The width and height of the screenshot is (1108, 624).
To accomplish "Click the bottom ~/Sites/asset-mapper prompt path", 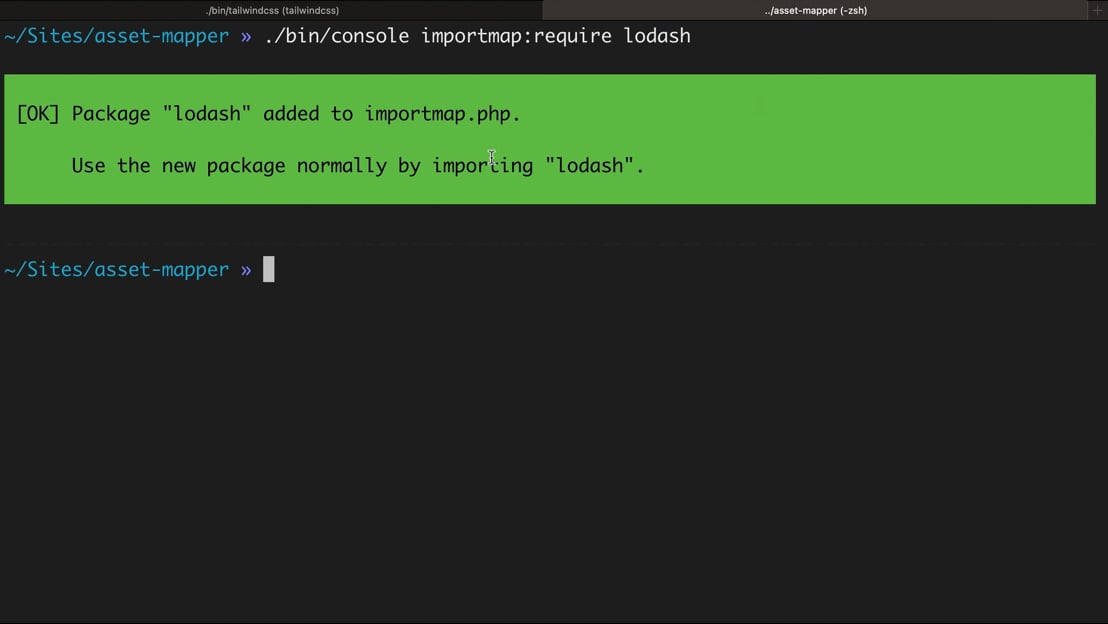I will click(117, 269).
